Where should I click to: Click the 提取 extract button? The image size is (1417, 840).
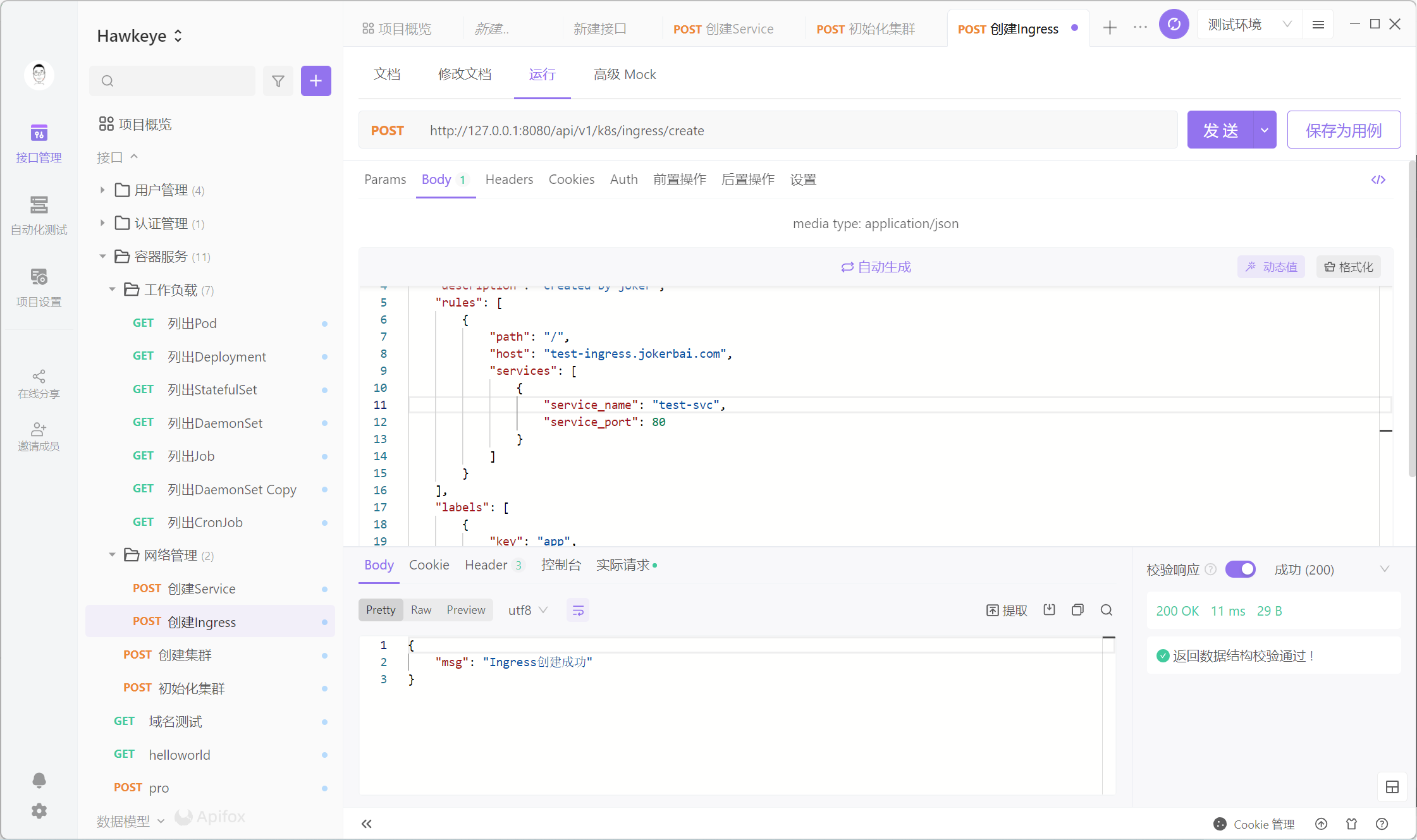(x=1007, y=610)
